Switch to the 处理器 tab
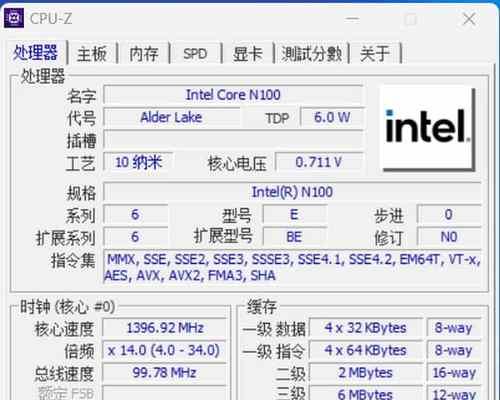The height and width of the screenshot is (400, 500). (35, 53)
